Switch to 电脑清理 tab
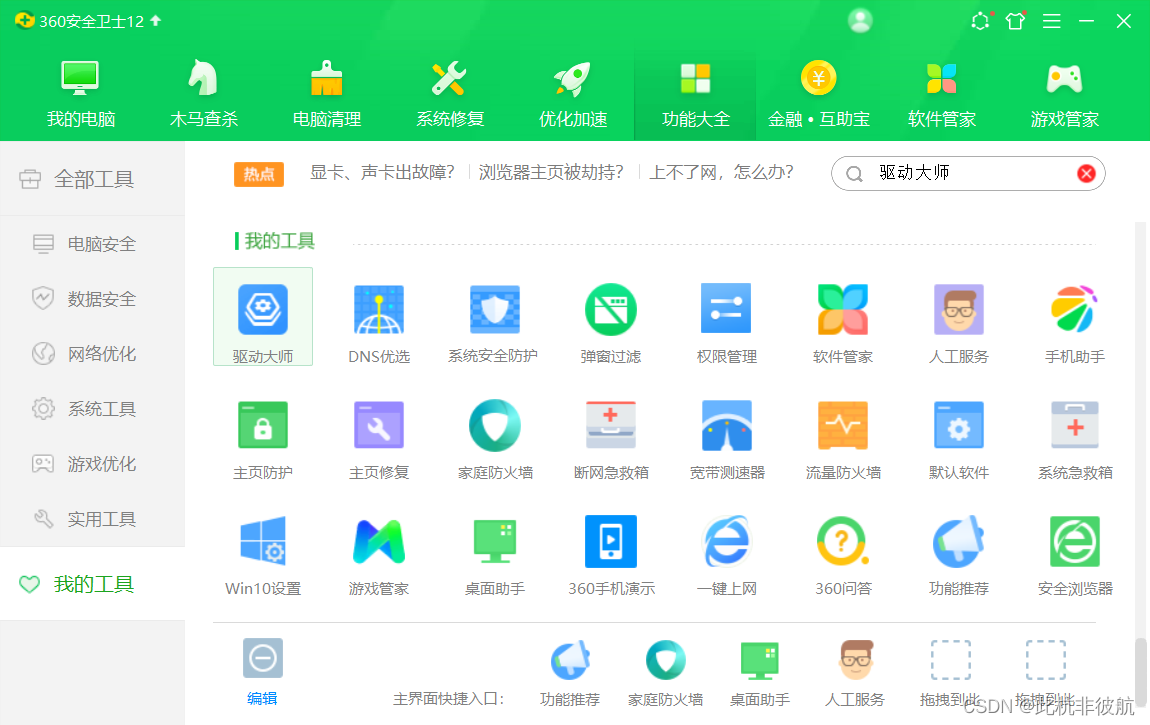The height and width of the screenshot is (725, 1150). pos(326,94)
